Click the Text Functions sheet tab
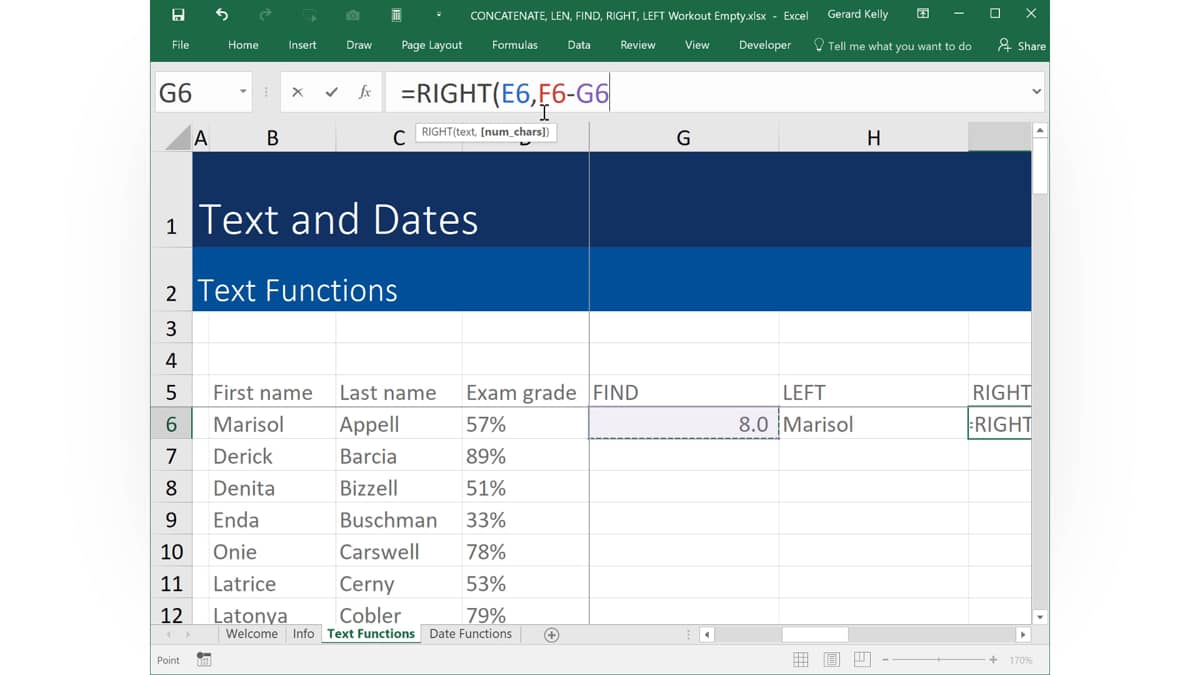This screenshot has height=675, width=1200. click(x=371, y=634)
